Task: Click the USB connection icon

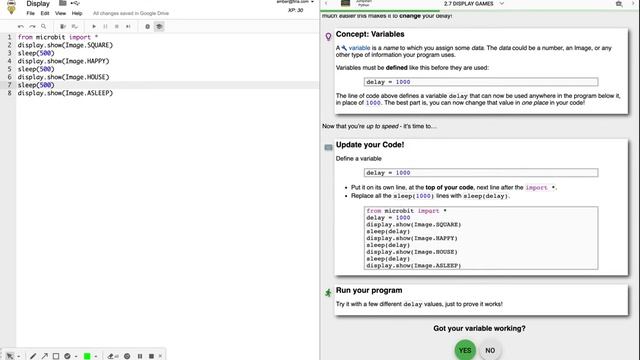Action: click(75, 3)
